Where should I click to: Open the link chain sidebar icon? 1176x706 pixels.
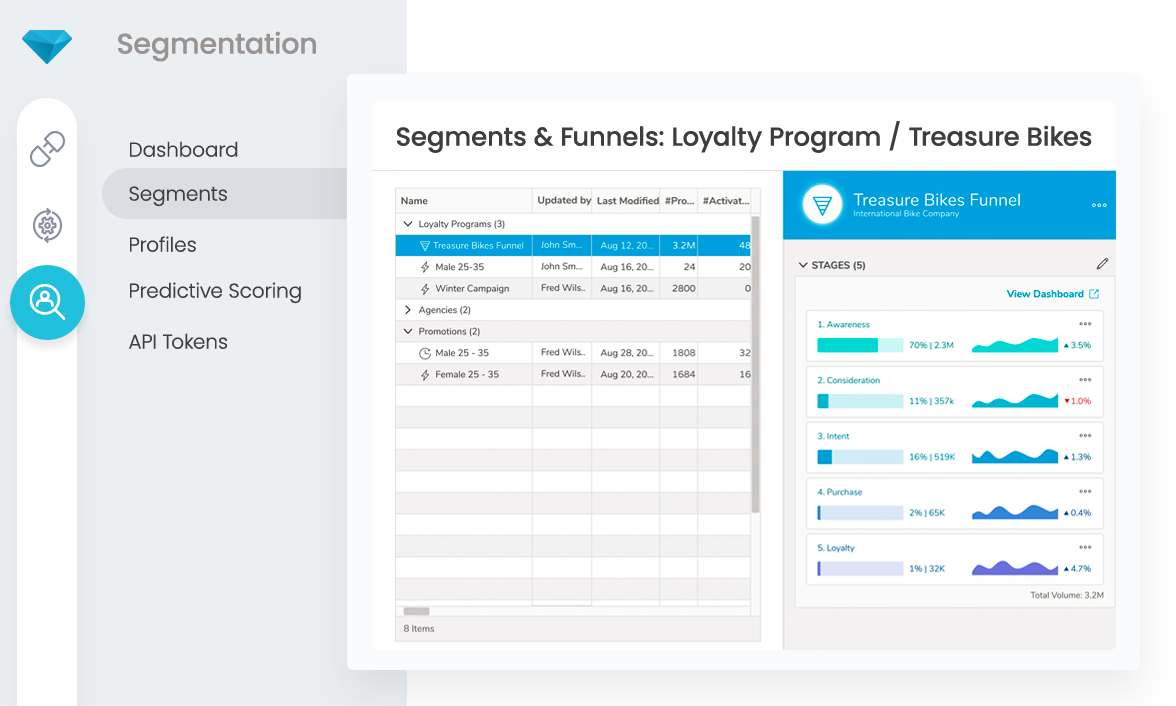(47, 148)
